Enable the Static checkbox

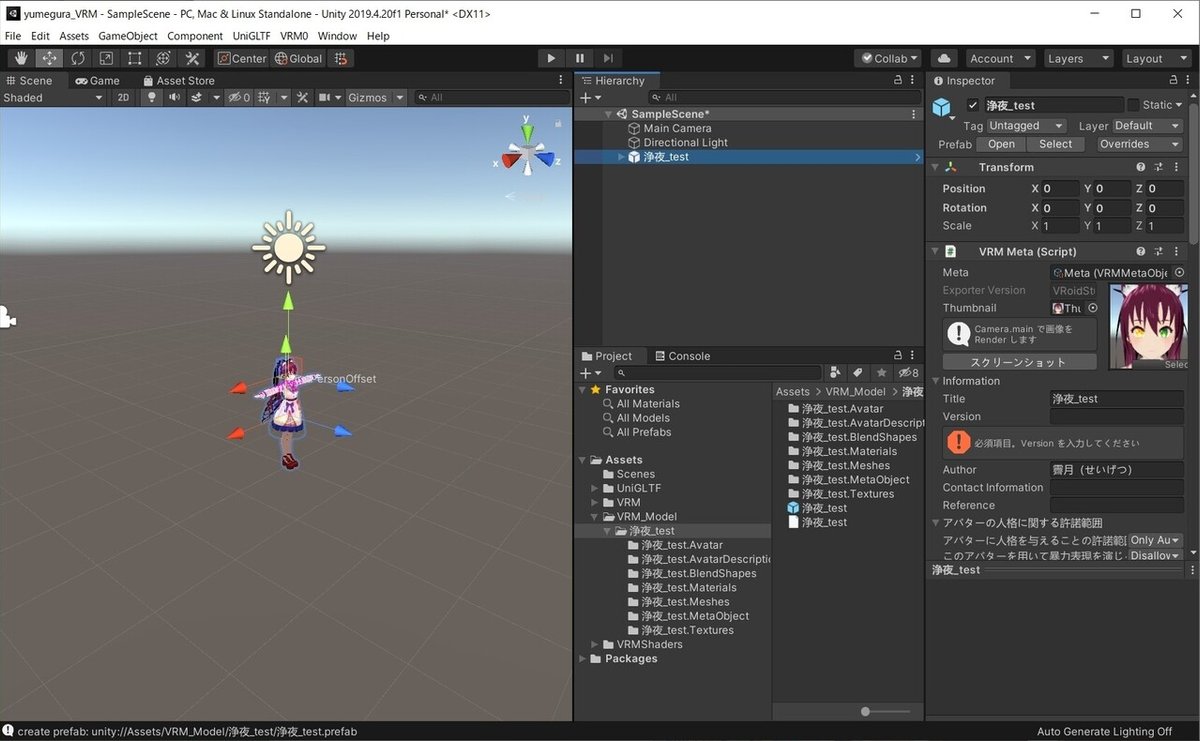coord(1133,105)
